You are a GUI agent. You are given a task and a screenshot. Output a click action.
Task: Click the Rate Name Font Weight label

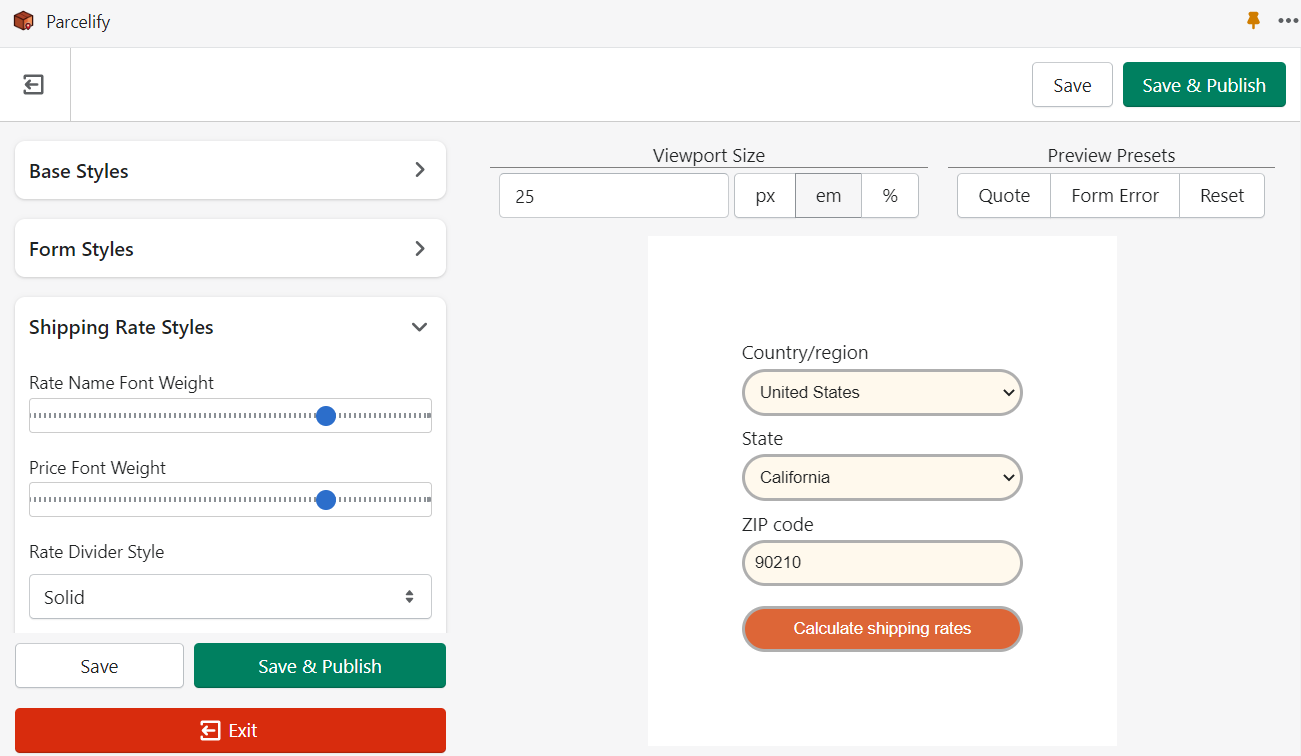pos(121,383)
